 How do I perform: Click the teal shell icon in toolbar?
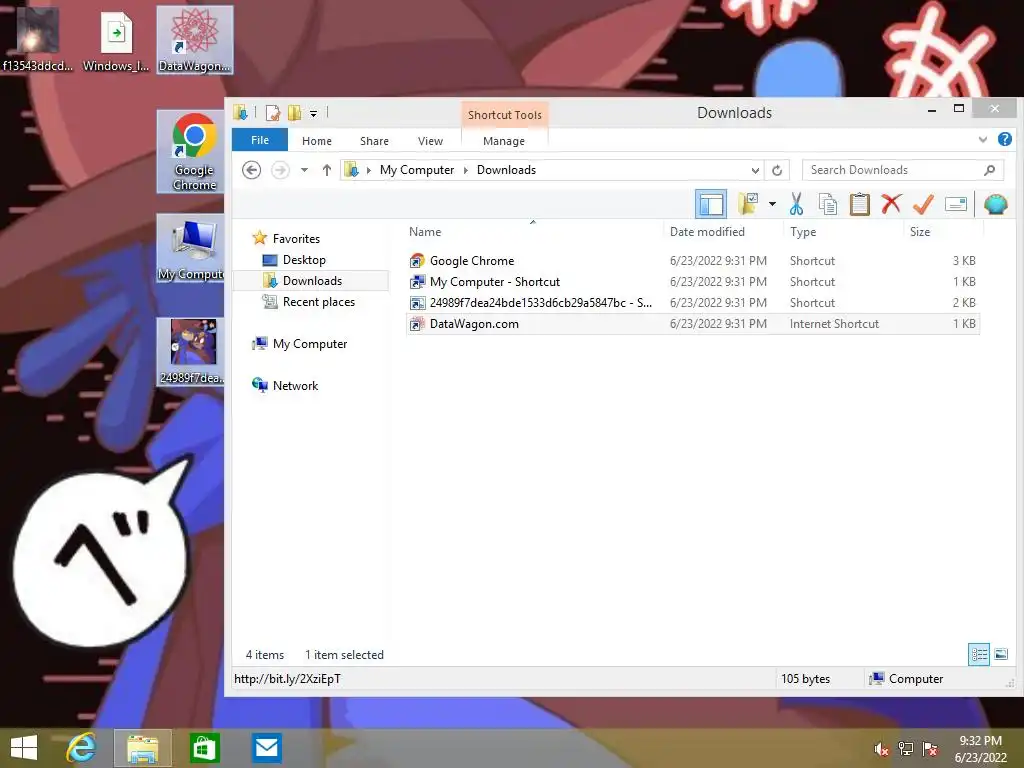pos(995,204)
